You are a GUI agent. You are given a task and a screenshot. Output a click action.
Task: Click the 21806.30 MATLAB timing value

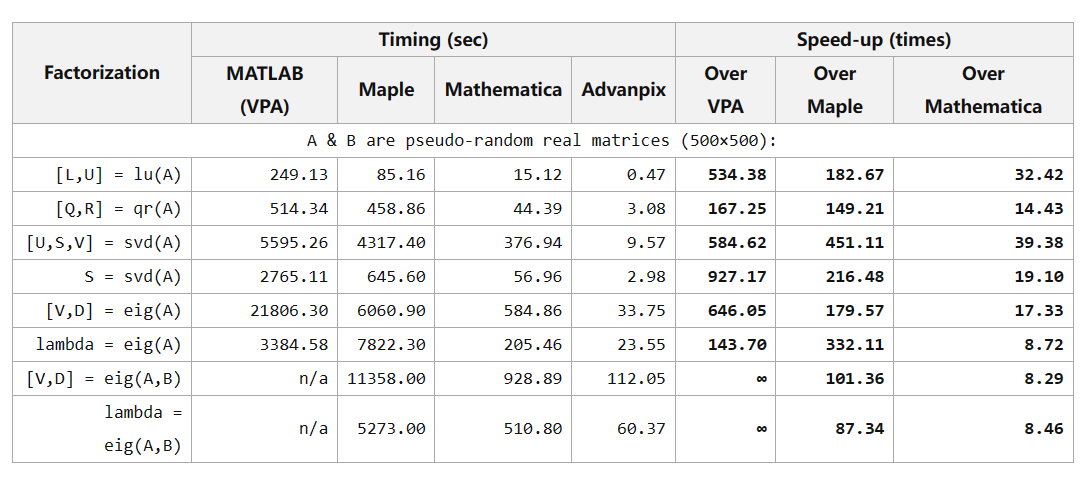pyautogui.click(x=289, y=311)
